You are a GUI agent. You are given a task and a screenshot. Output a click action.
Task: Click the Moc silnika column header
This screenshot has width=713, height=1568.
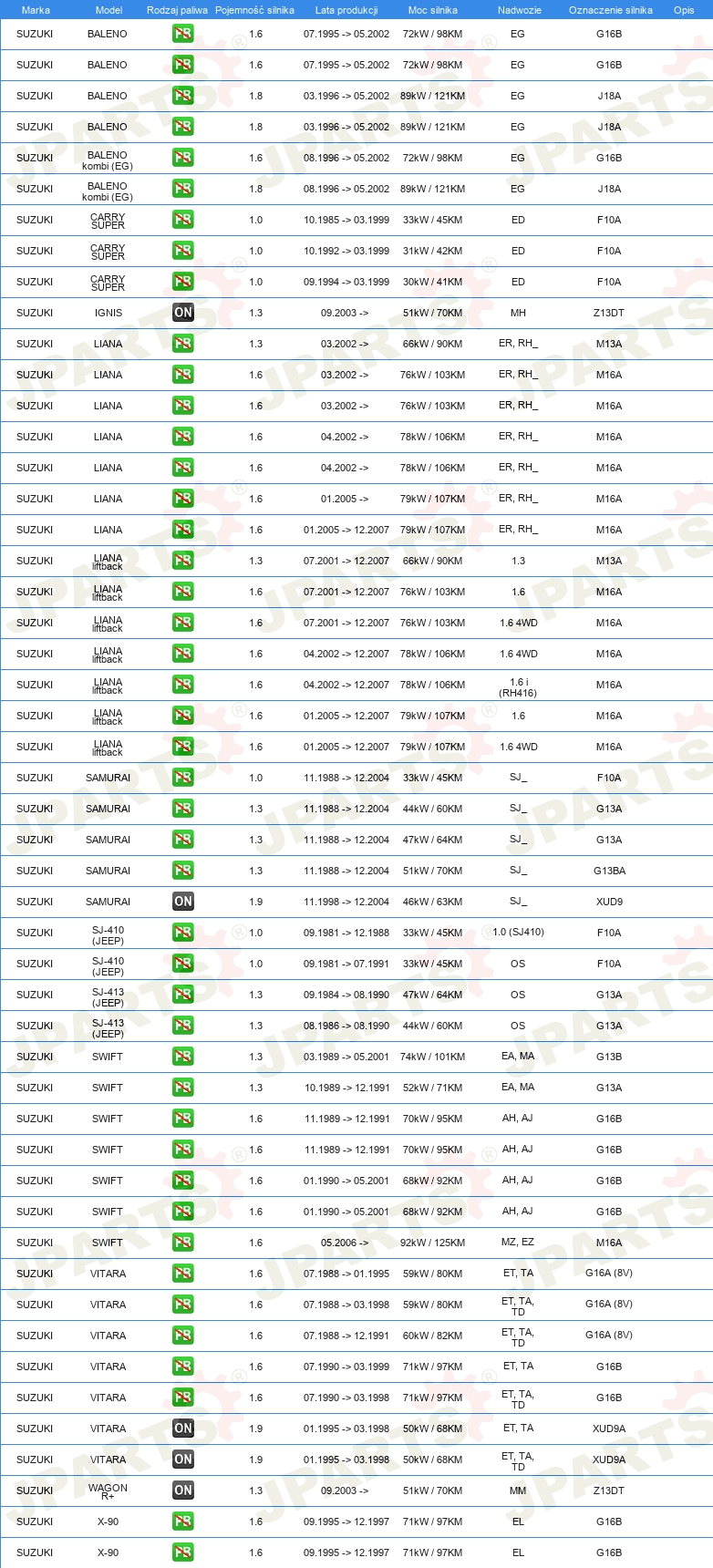click(x=433, y=10)
